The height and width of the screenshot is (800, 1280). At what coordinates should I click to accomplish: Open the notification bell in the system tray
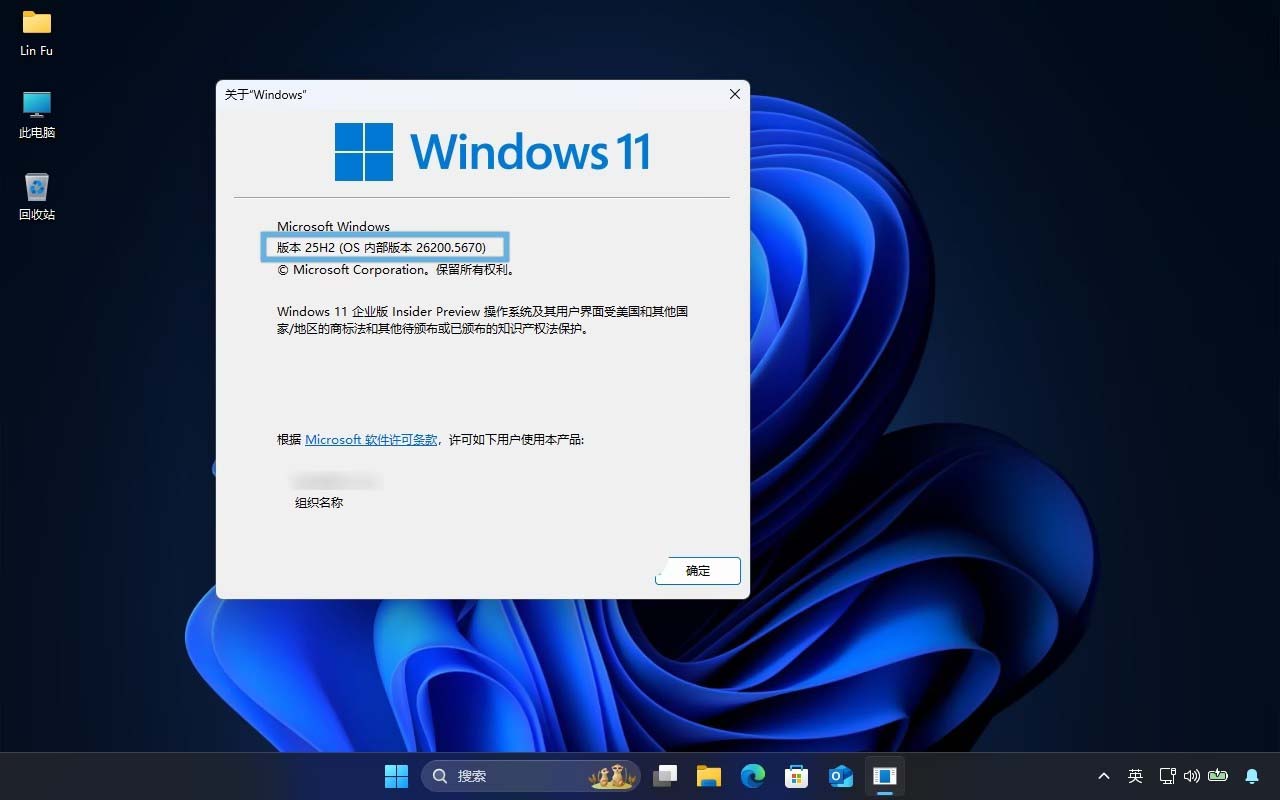pos(1251,775)
